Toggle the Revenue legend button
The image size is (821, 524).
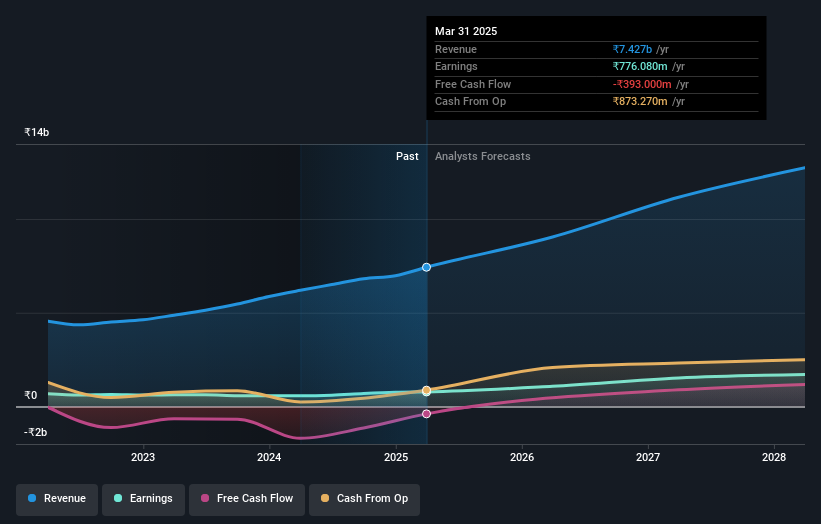point(57,498)
